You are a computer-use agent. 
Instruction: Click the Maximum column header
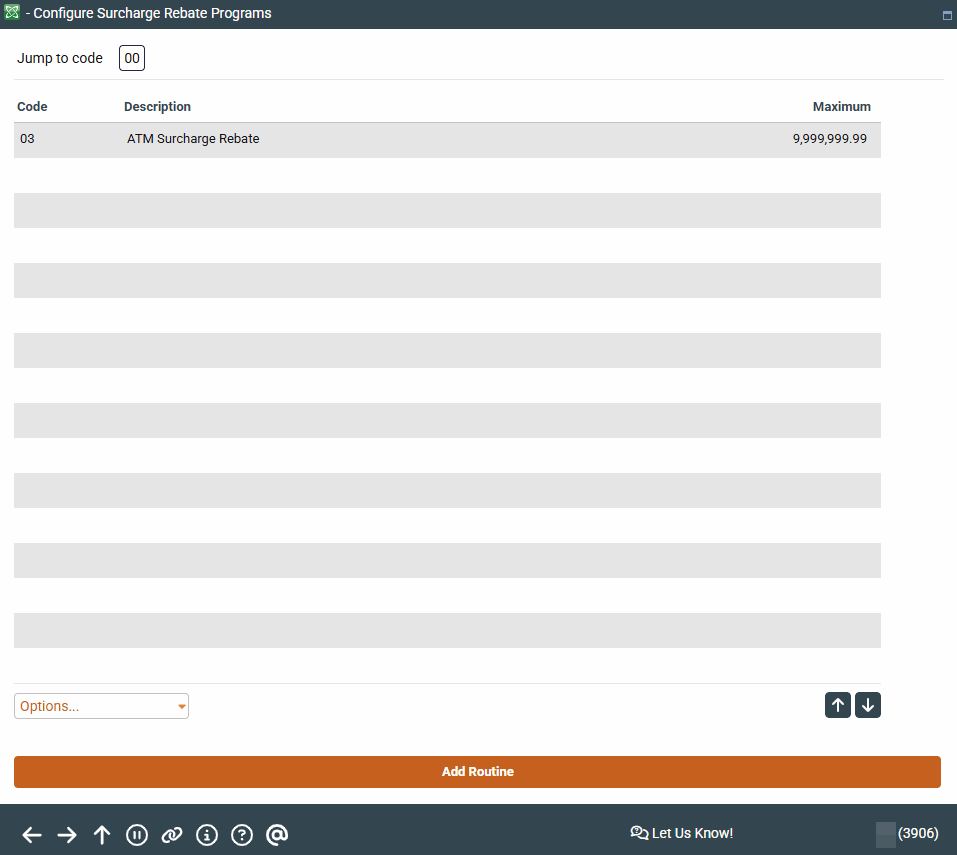(x=841, y=107)
